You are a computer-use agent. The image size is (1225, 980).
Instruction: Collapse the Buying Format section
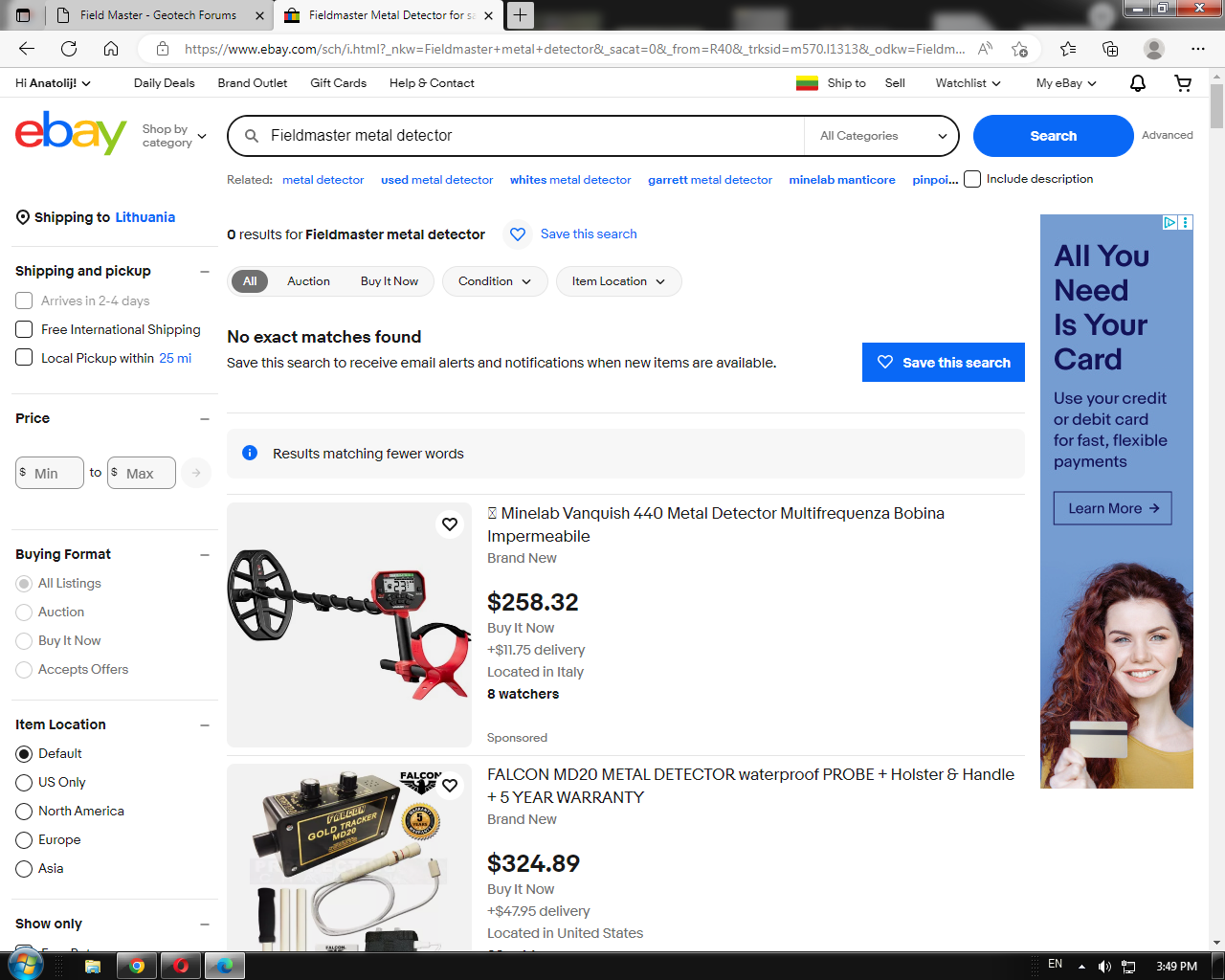point(205,555)
